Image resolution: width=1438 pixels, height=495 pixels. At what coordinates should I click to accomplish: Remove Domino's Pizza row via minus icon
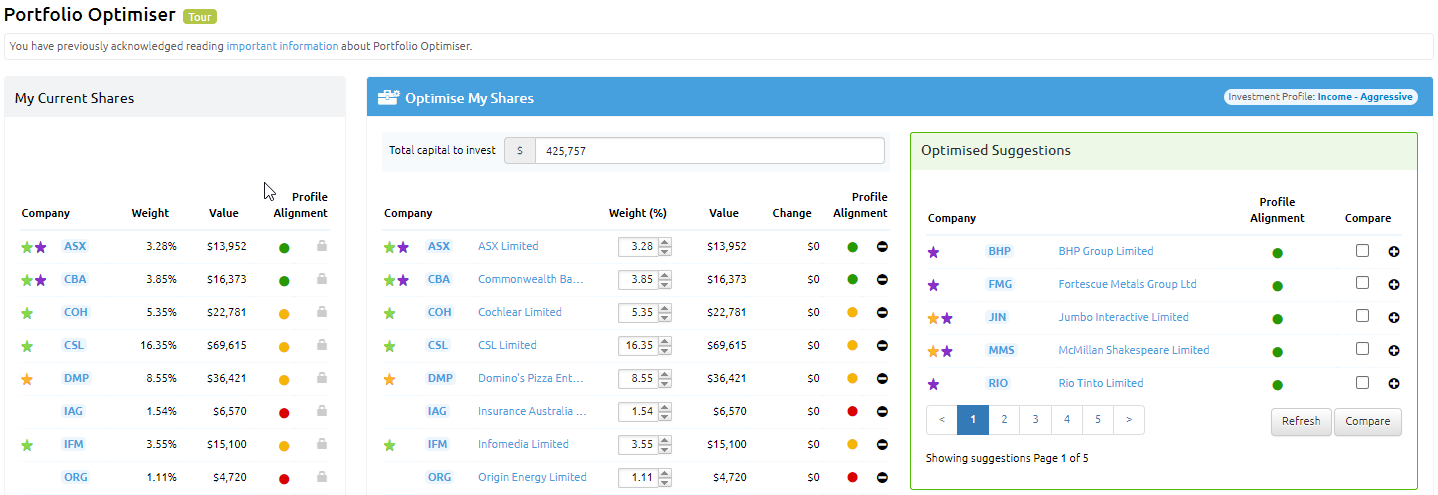point(882,379)
